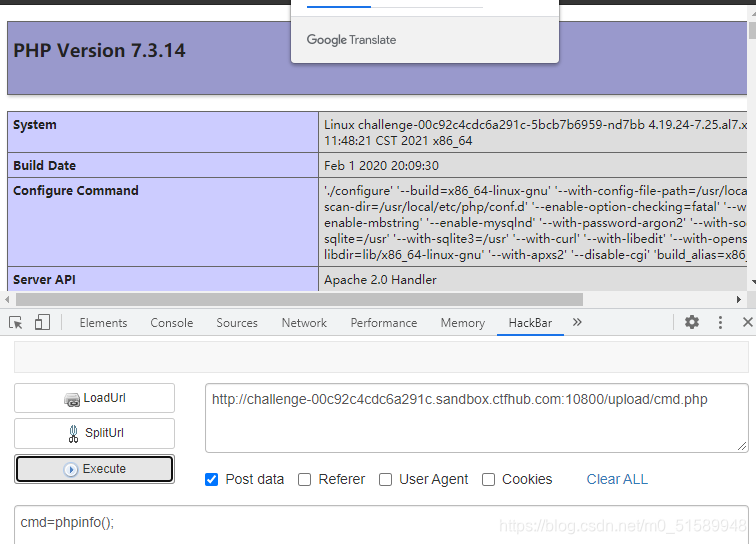Click the LoadUrl button

pyautogui.click(x=94, y=398)
